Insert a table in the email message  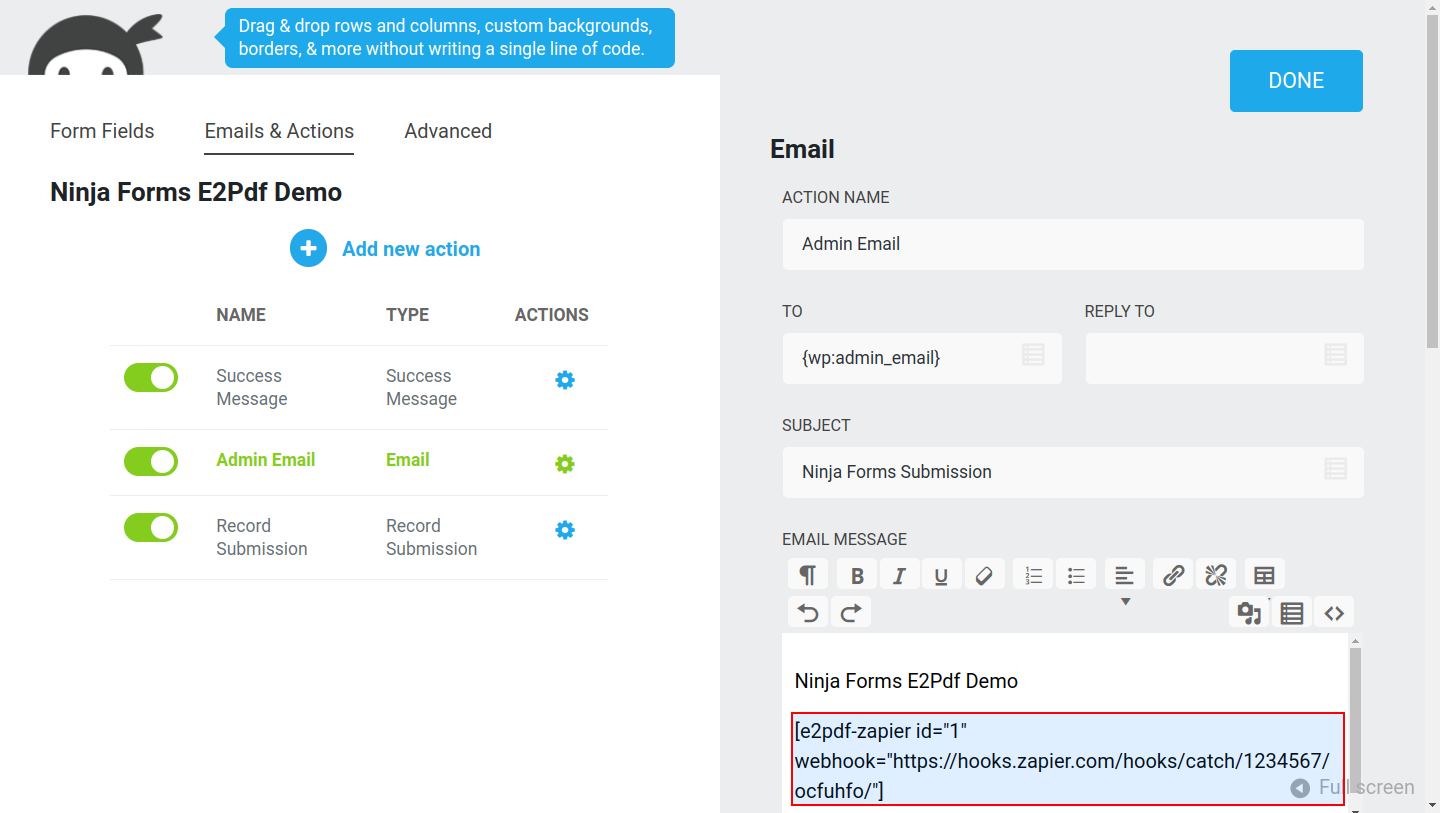(x=1264, y=575)
